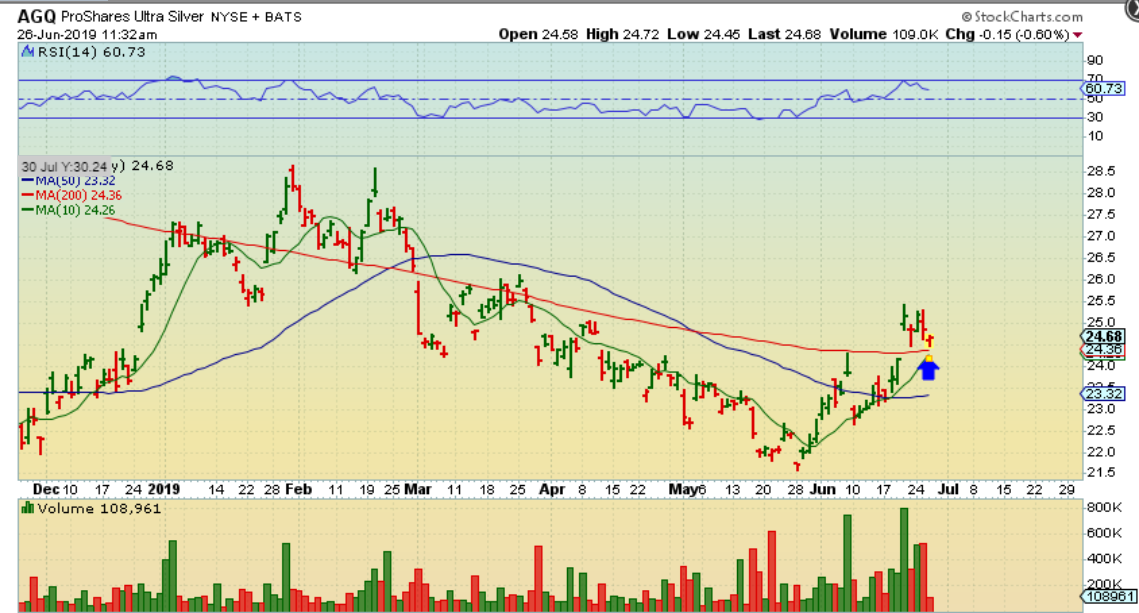Click the NYSE + BATS exchange label
The width and height of the screenshot is (1139, 613).
(256, 17)
